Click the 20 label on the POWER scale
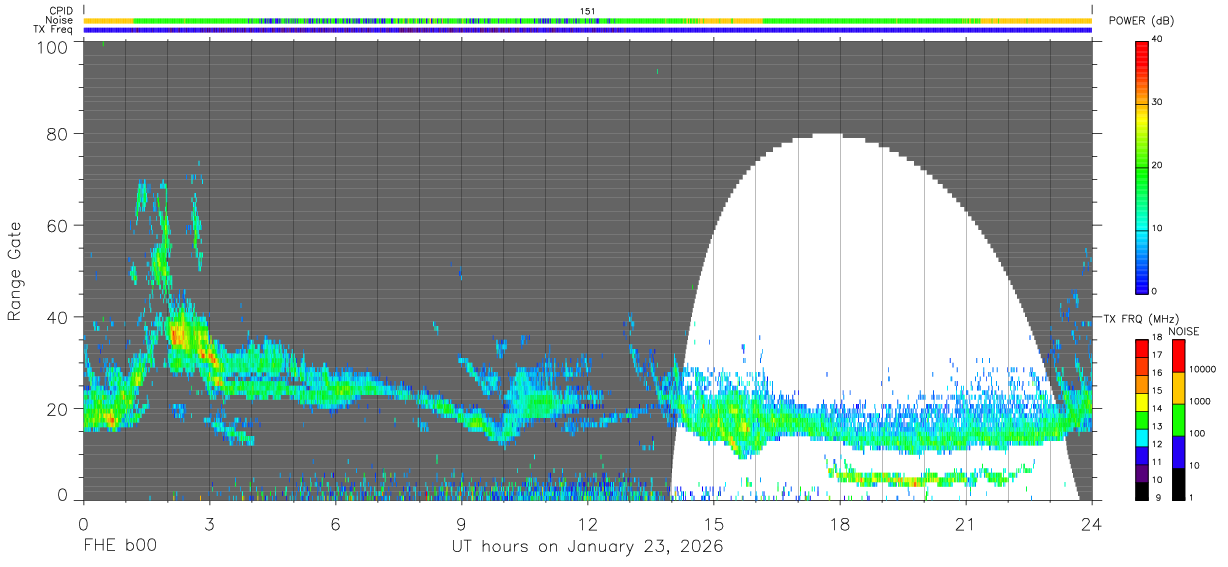This screenshot has width=1228, height=567. coord(1158,166)
